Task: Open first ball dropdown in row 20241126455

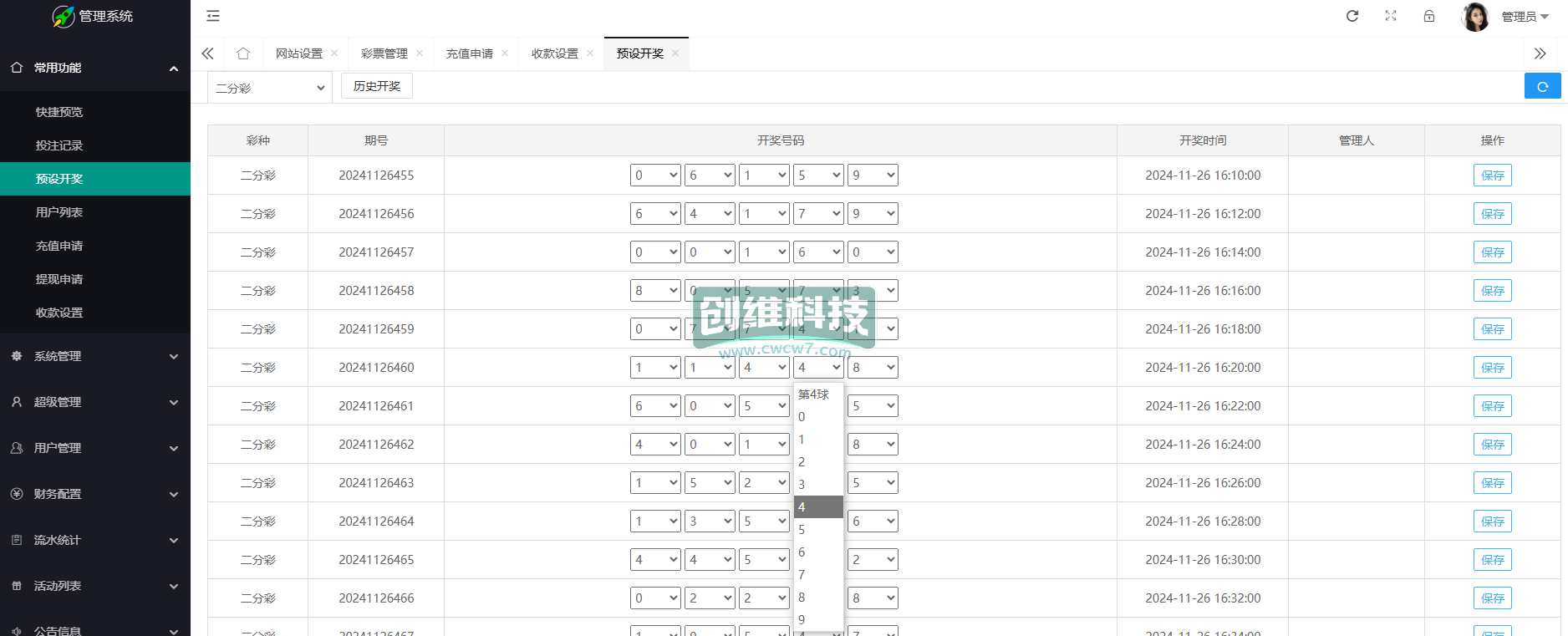Action: click(655, 176)
